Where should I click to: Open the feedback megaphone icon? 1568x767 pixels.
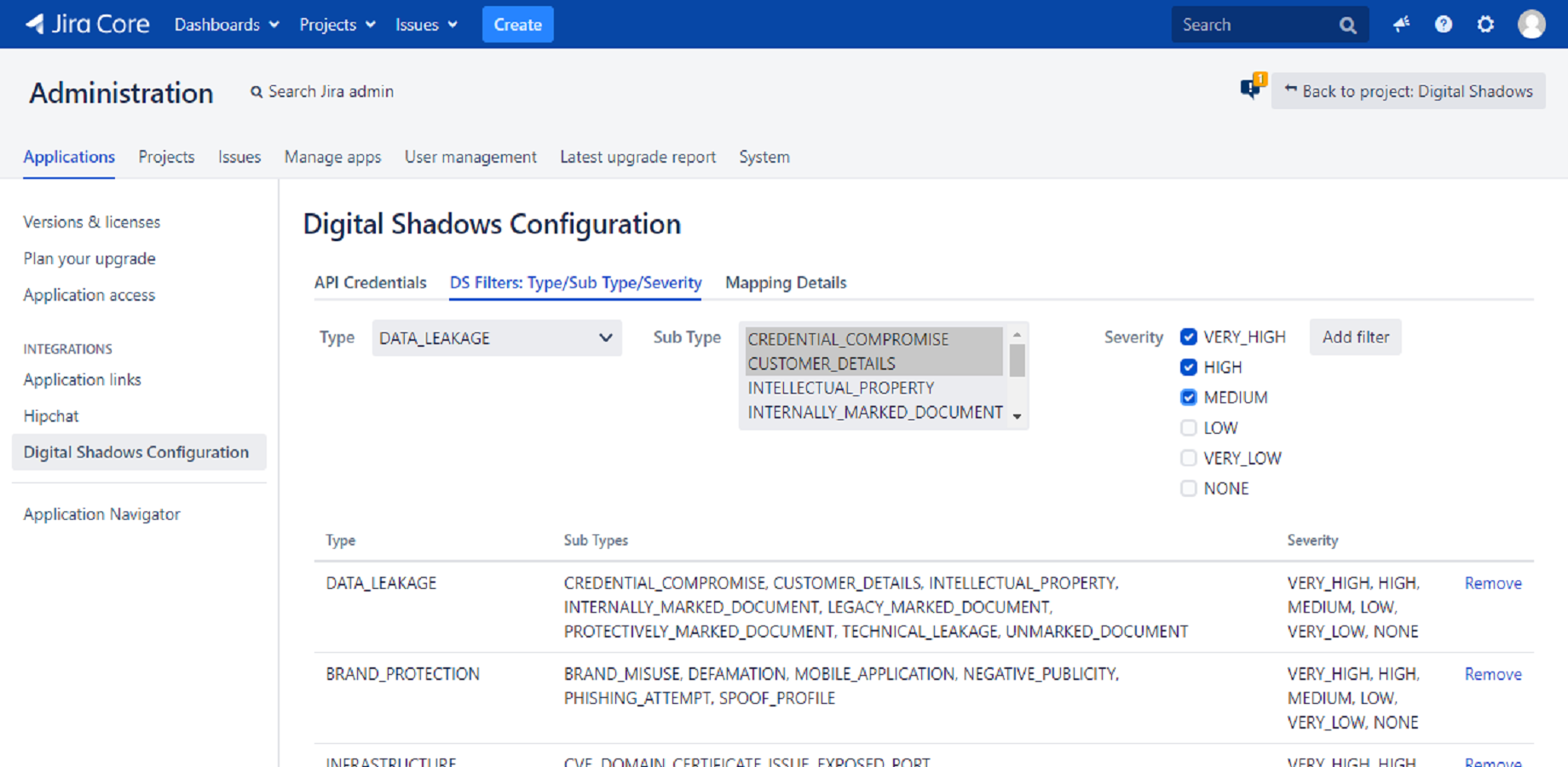1401,24
